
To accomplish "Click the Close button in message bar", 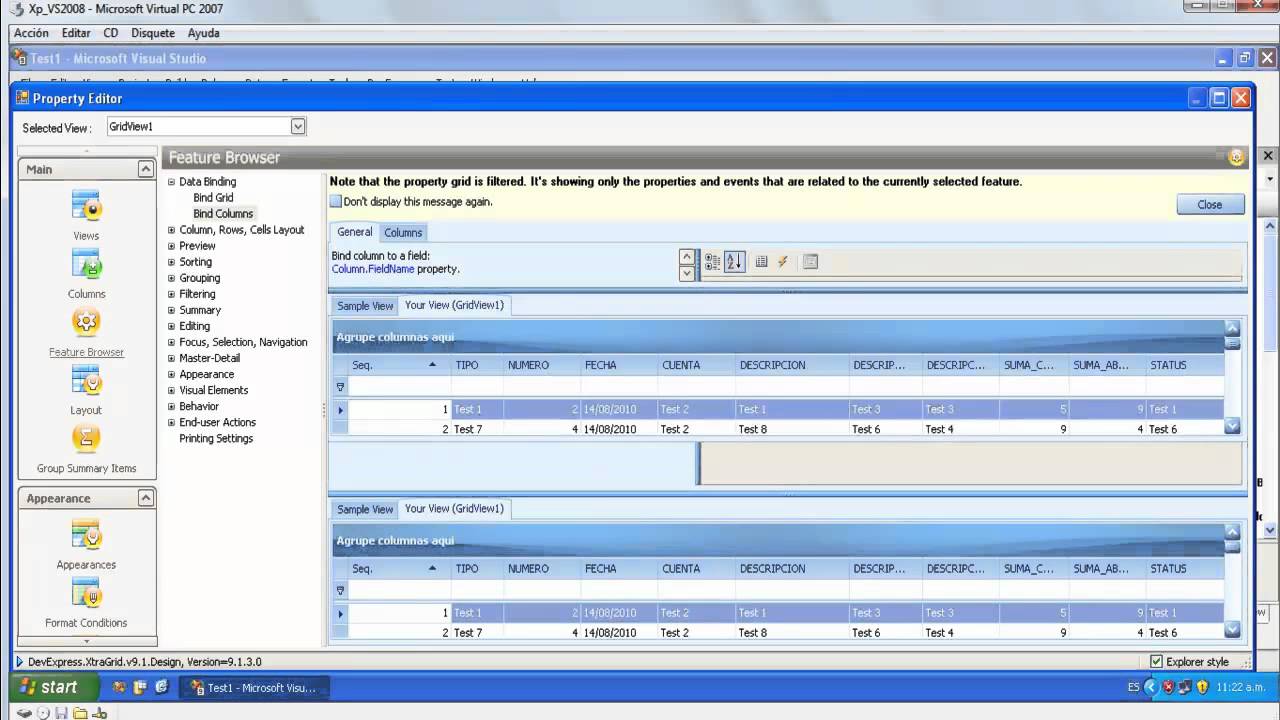I will [x=1210, y=204].
